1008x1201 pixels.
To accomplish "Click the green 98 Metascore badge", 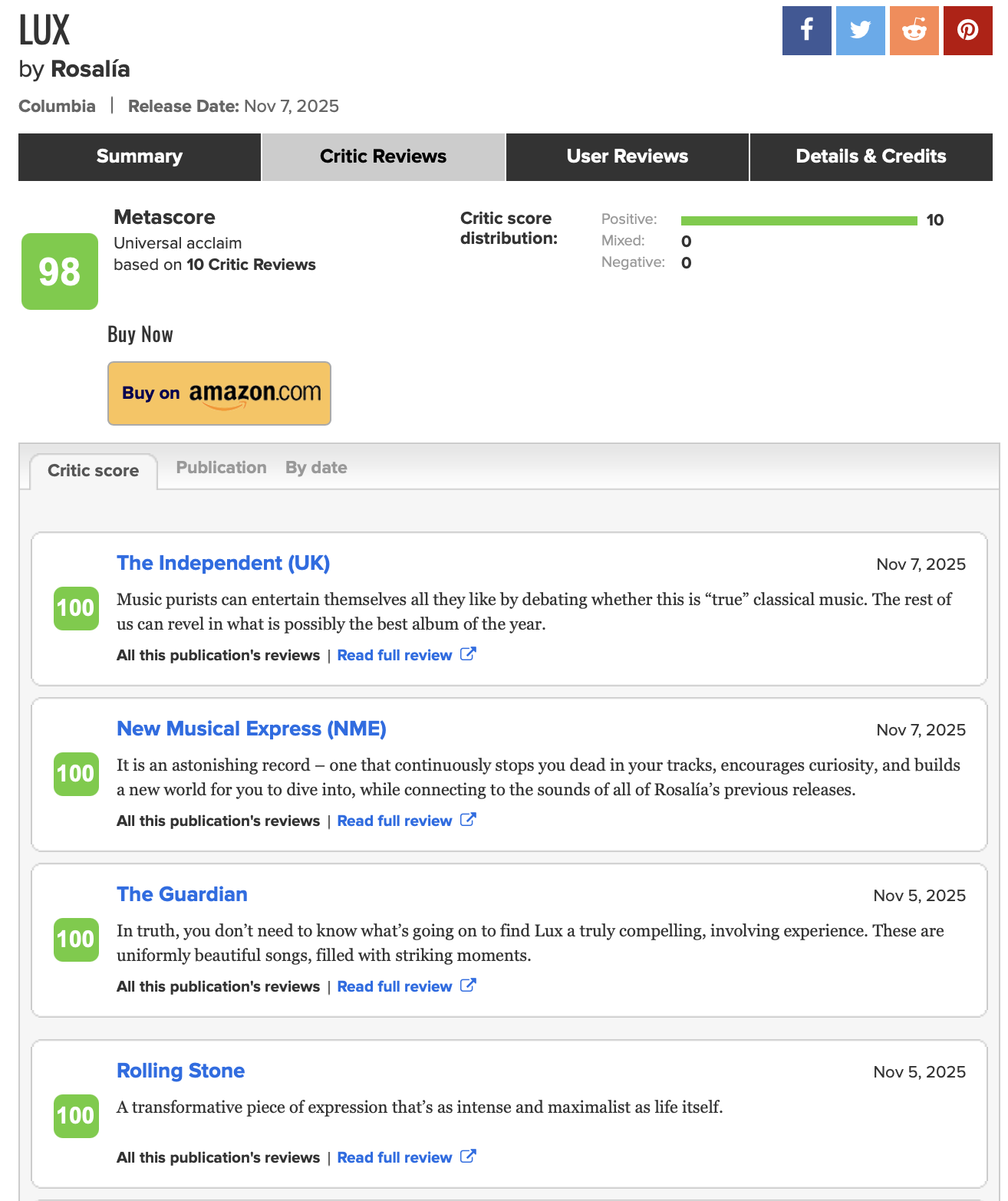I will point(60,271).
